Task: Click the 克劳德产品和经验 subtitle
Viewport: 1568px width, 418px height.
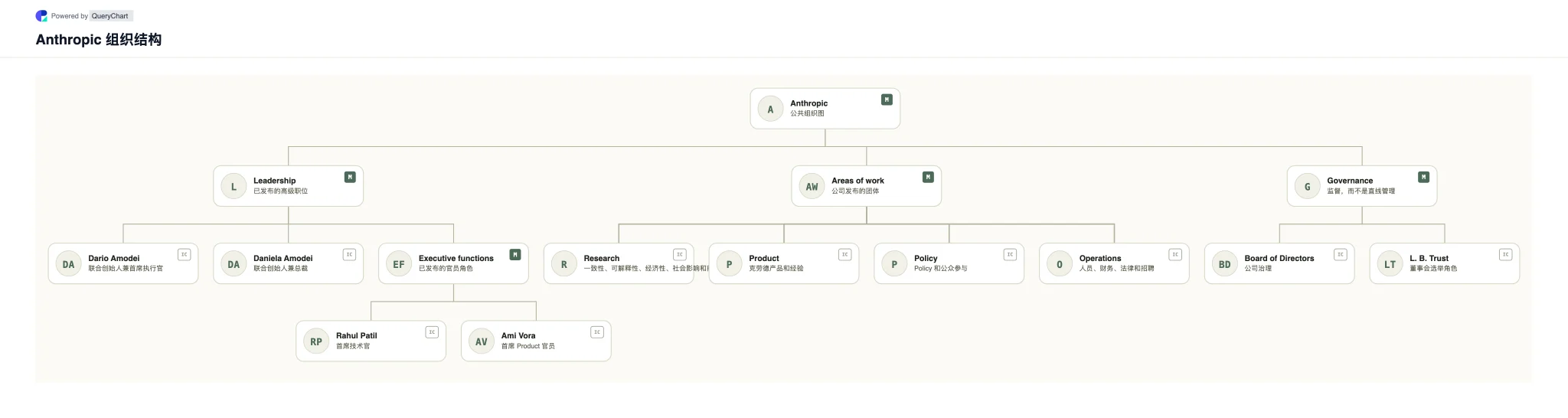Action: pos(776,269)
